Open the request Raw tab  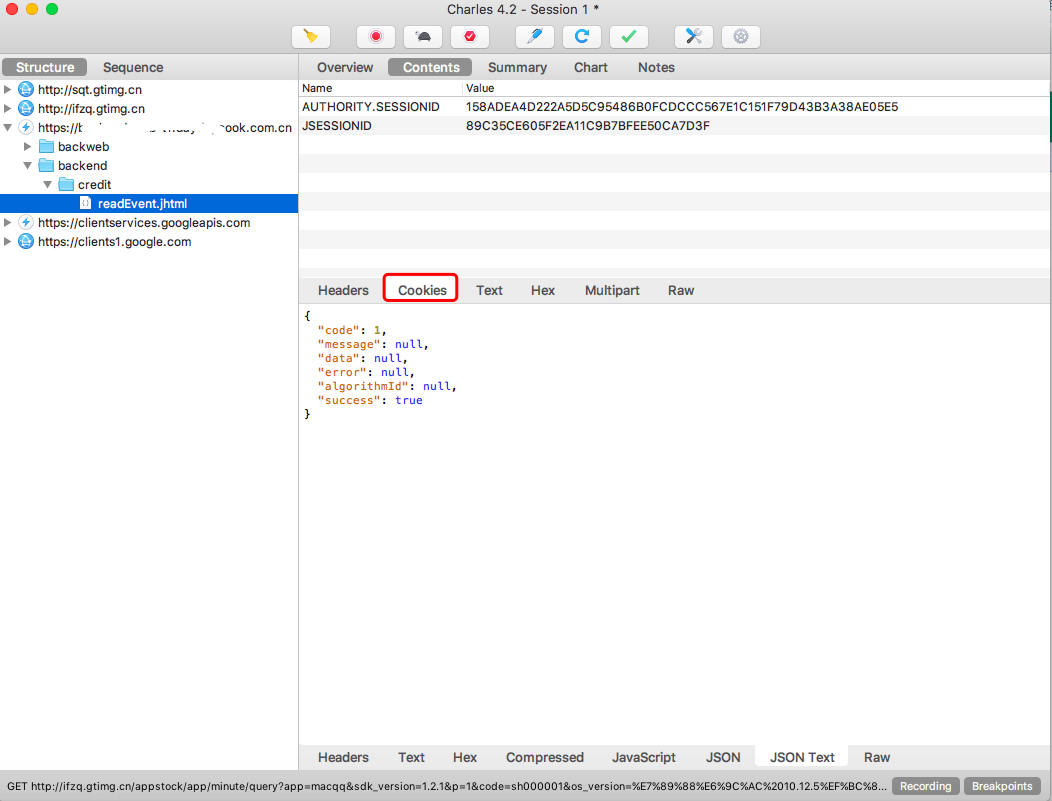click(680, 290)
